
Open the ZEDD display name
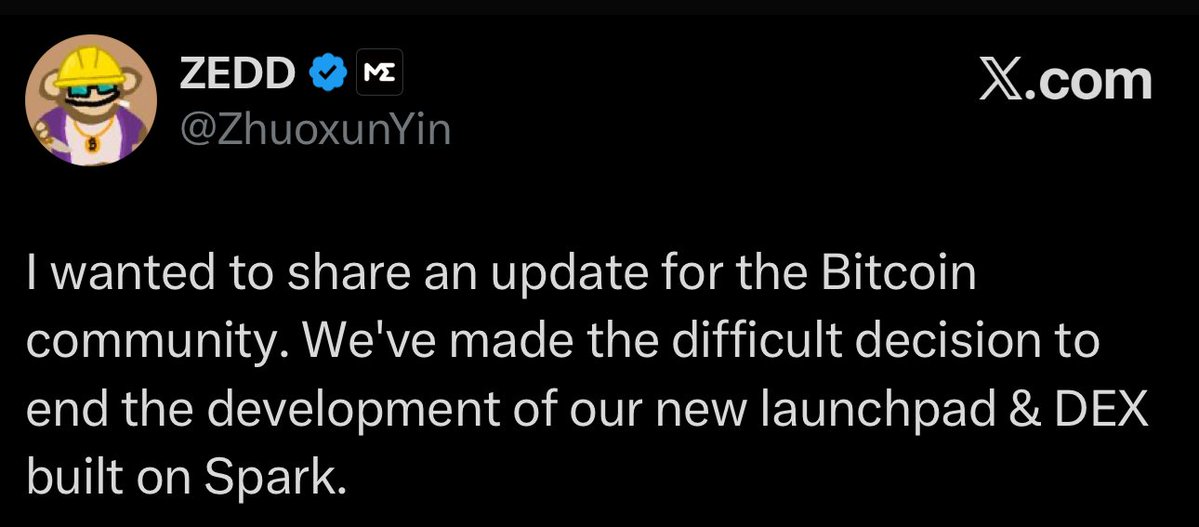(238, 73)
